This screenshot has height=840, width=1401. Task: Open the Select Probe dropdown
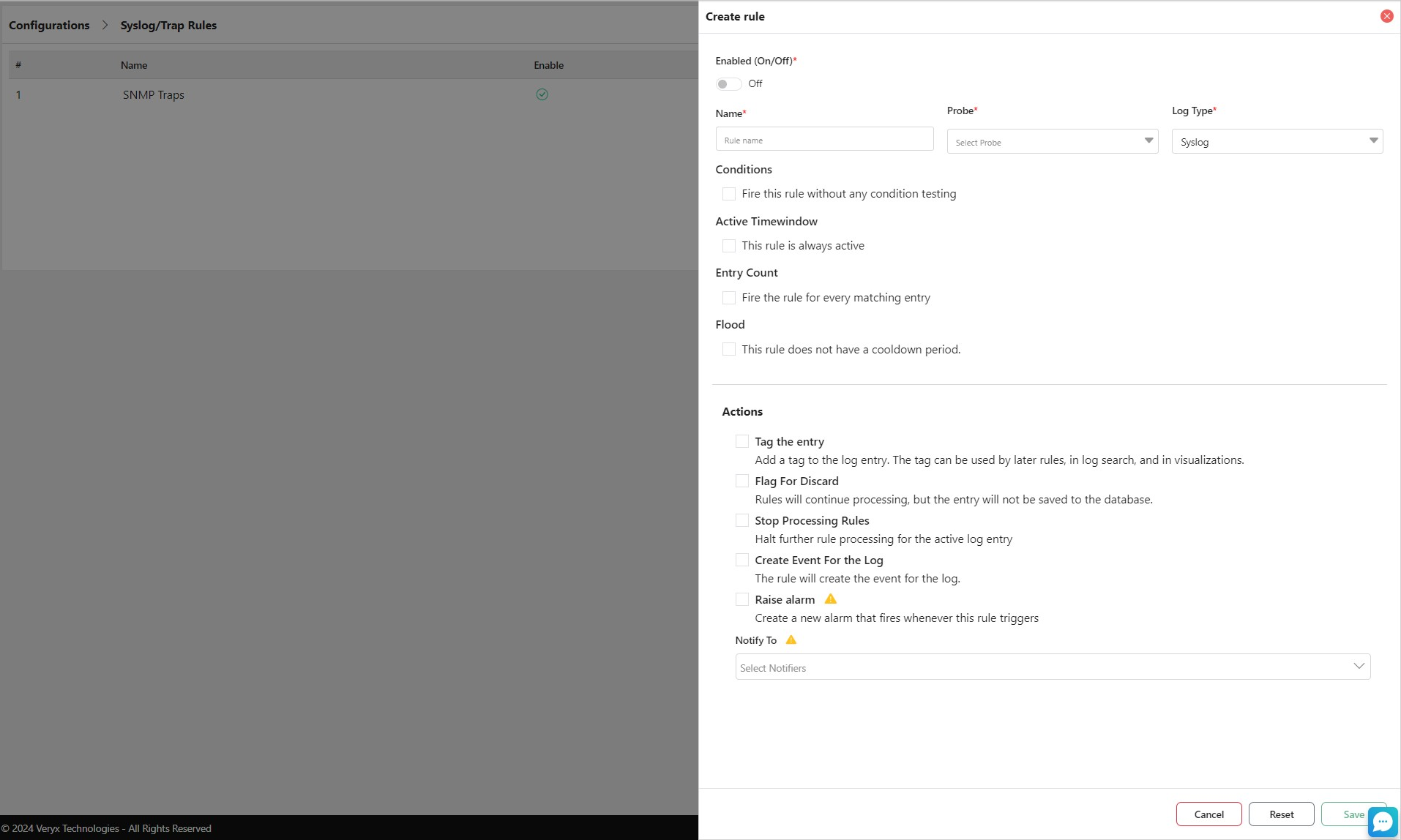click(1052, 142)
